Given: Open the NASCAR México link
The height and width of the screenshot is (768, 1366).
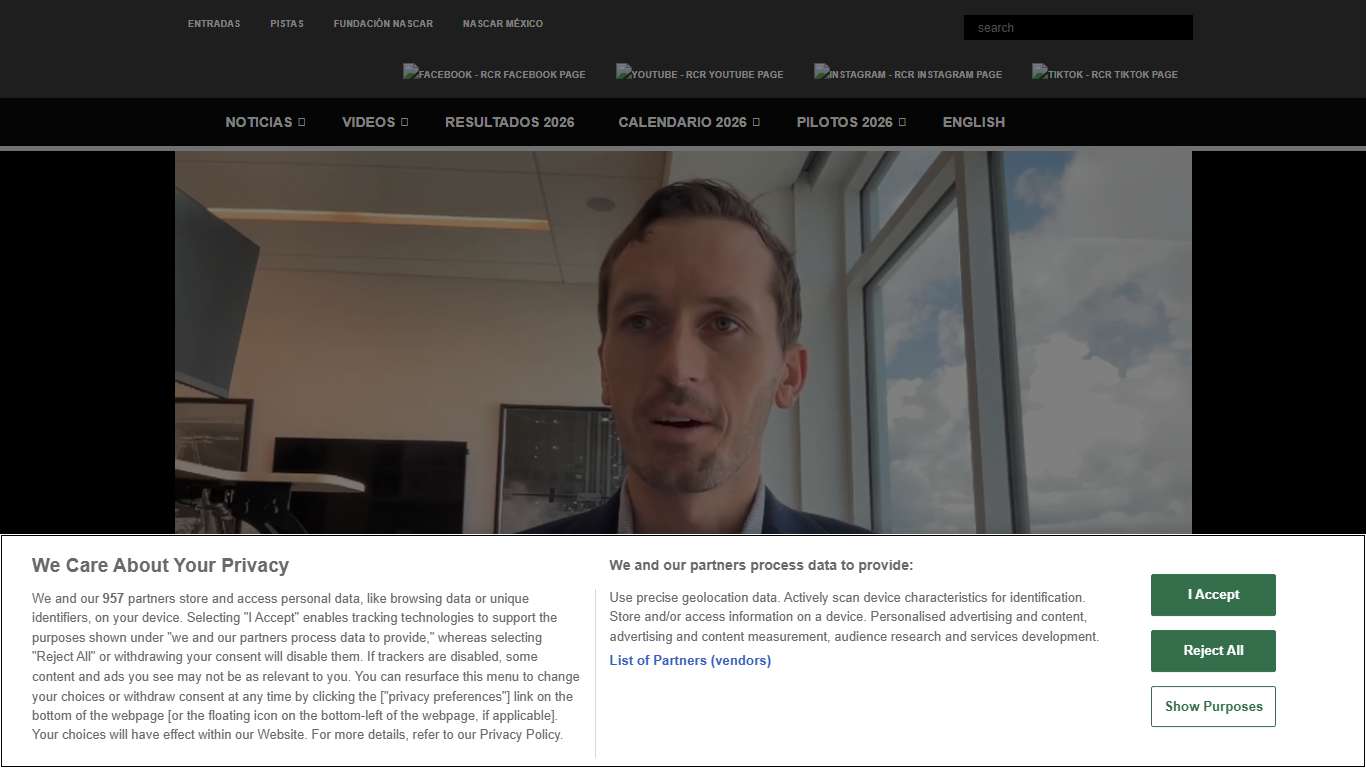Looking at the screenshot, I should 503,24.
